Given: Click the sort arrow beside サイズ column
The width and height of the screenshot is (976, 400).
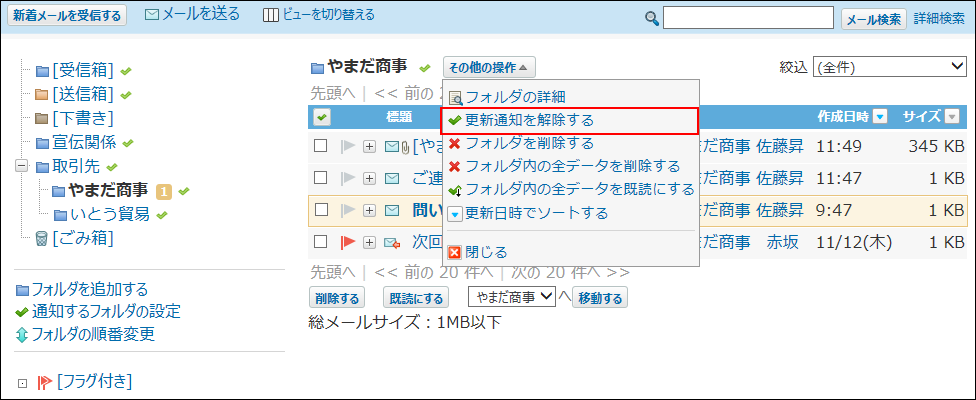Looking at the screenshot, I should click(x=952, y=116).
